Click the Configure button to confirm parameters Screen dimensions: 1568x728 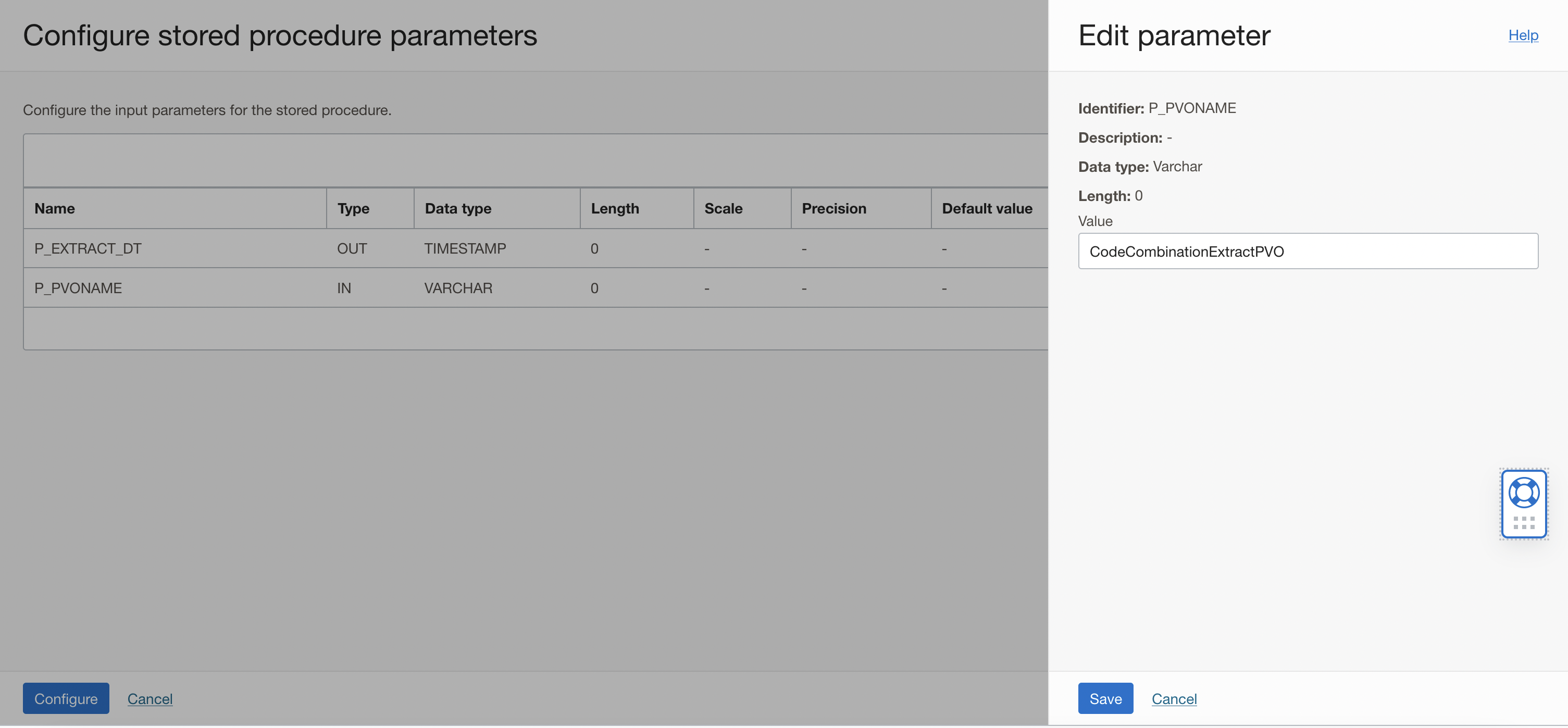point(65,698)
